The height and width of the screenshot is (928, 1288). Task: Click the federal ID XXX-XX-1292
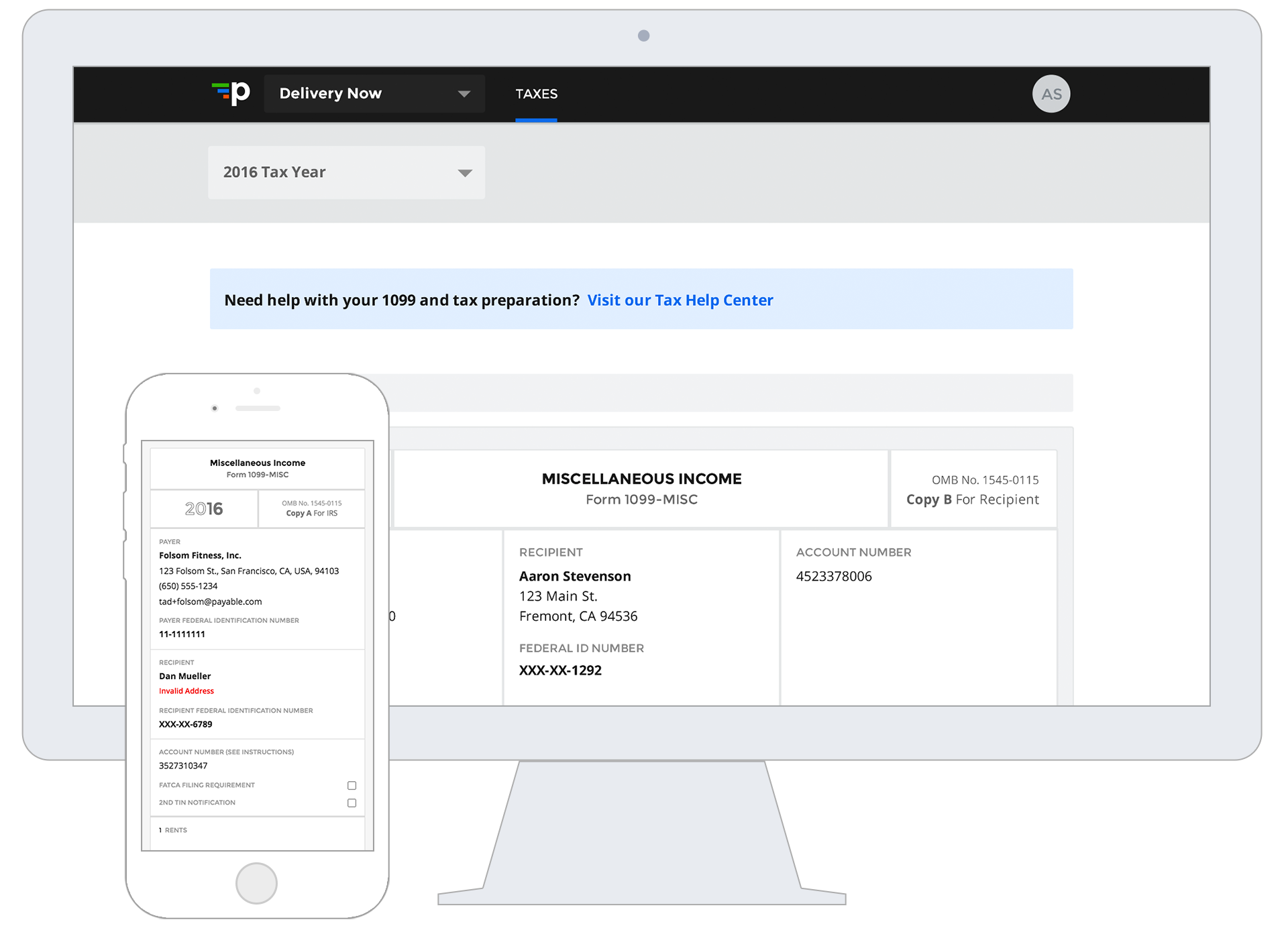560,671
